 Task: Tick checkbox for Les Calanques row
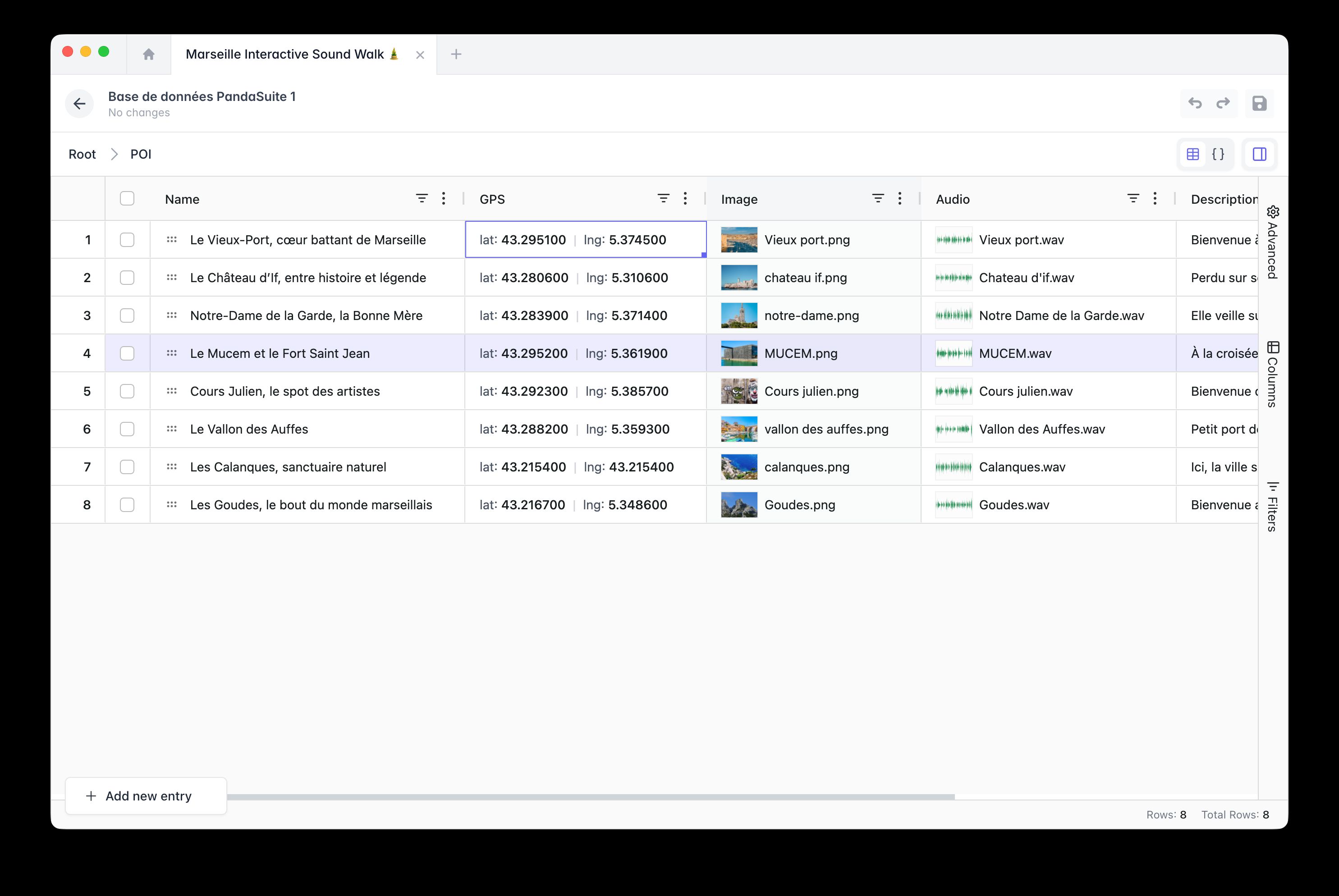pos(127,467)
